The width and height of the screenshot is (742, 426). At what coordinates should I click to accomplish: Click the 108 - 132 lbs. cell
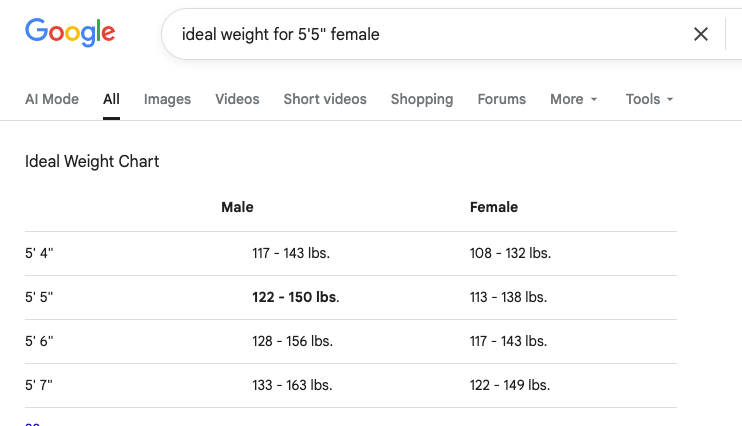[510, 253]
